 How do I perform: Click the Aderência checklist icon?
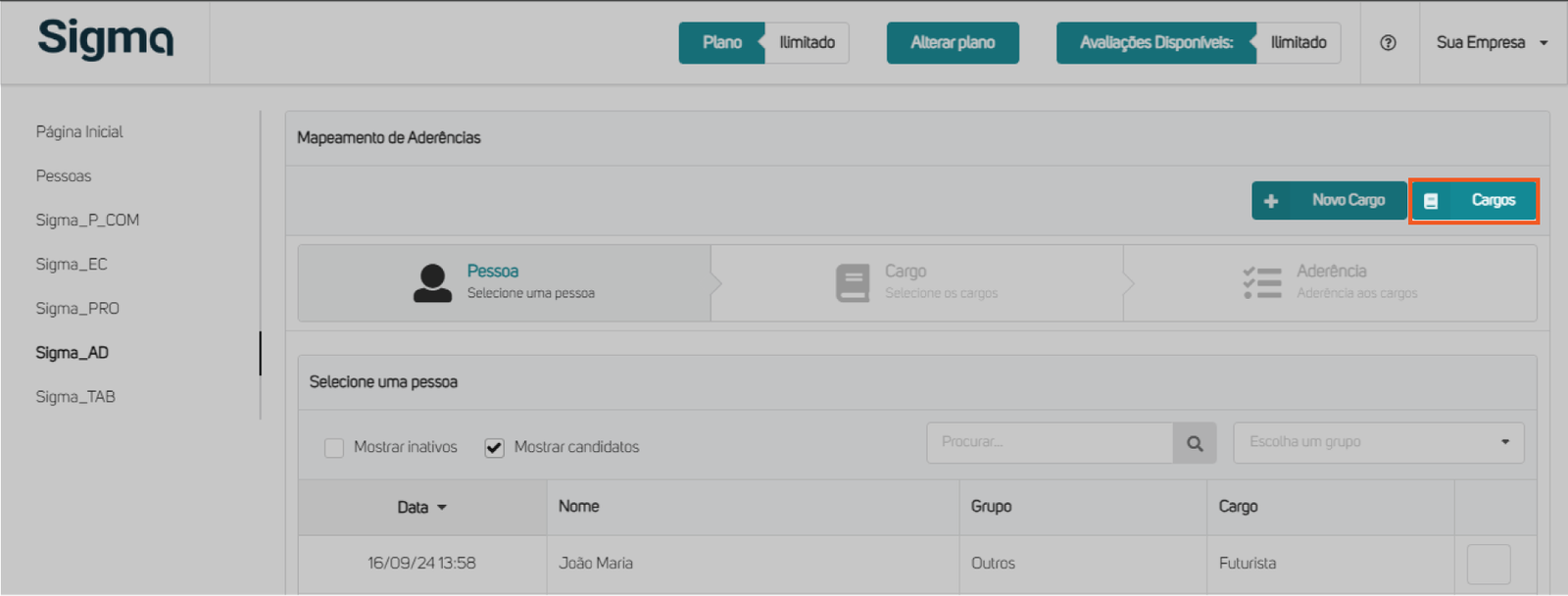pyautogui.click(x=1262, y=282)
